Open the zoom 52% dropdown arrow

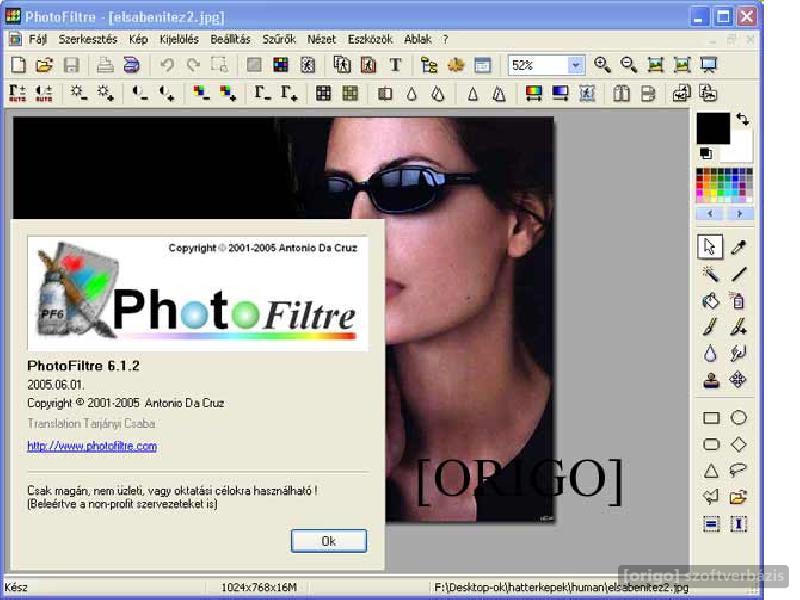tap(576, 65)
